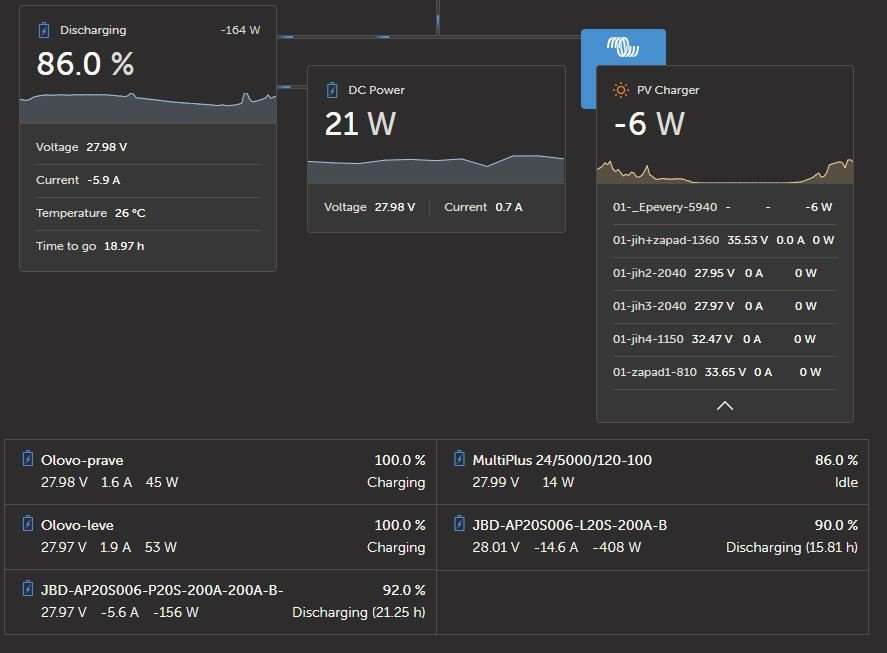Screen dimensions: 887x653
Task: Click the battery icon beside Discharging
Action: [44, 30]
